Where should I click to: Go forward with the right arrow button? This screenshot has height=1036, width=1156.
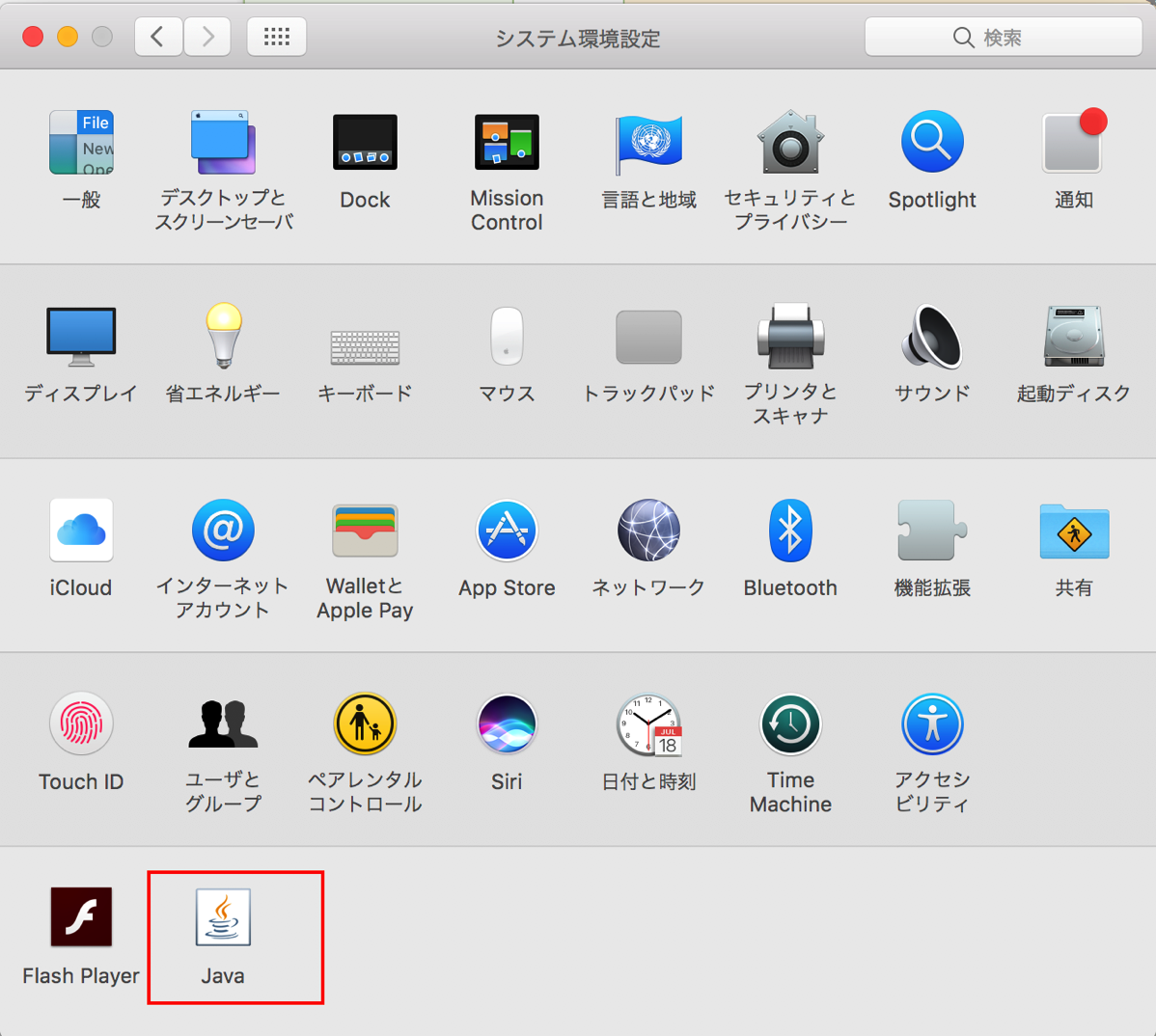207,37
